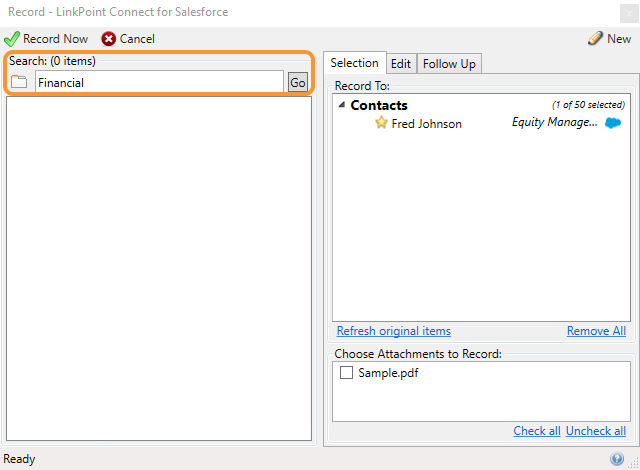Click the Financial search input field
Screen dimensions: 640x470
[159, 82]
